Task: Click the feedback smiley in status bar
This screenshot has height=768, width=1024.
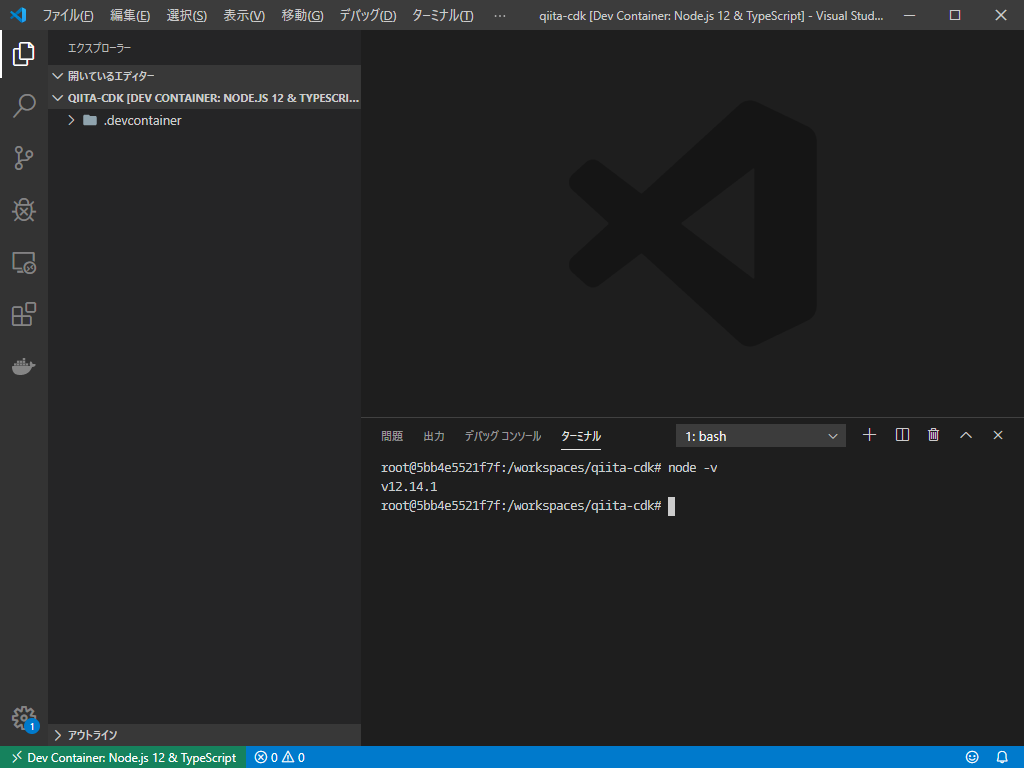Action: pyautogui.click(x=972, y=757)
